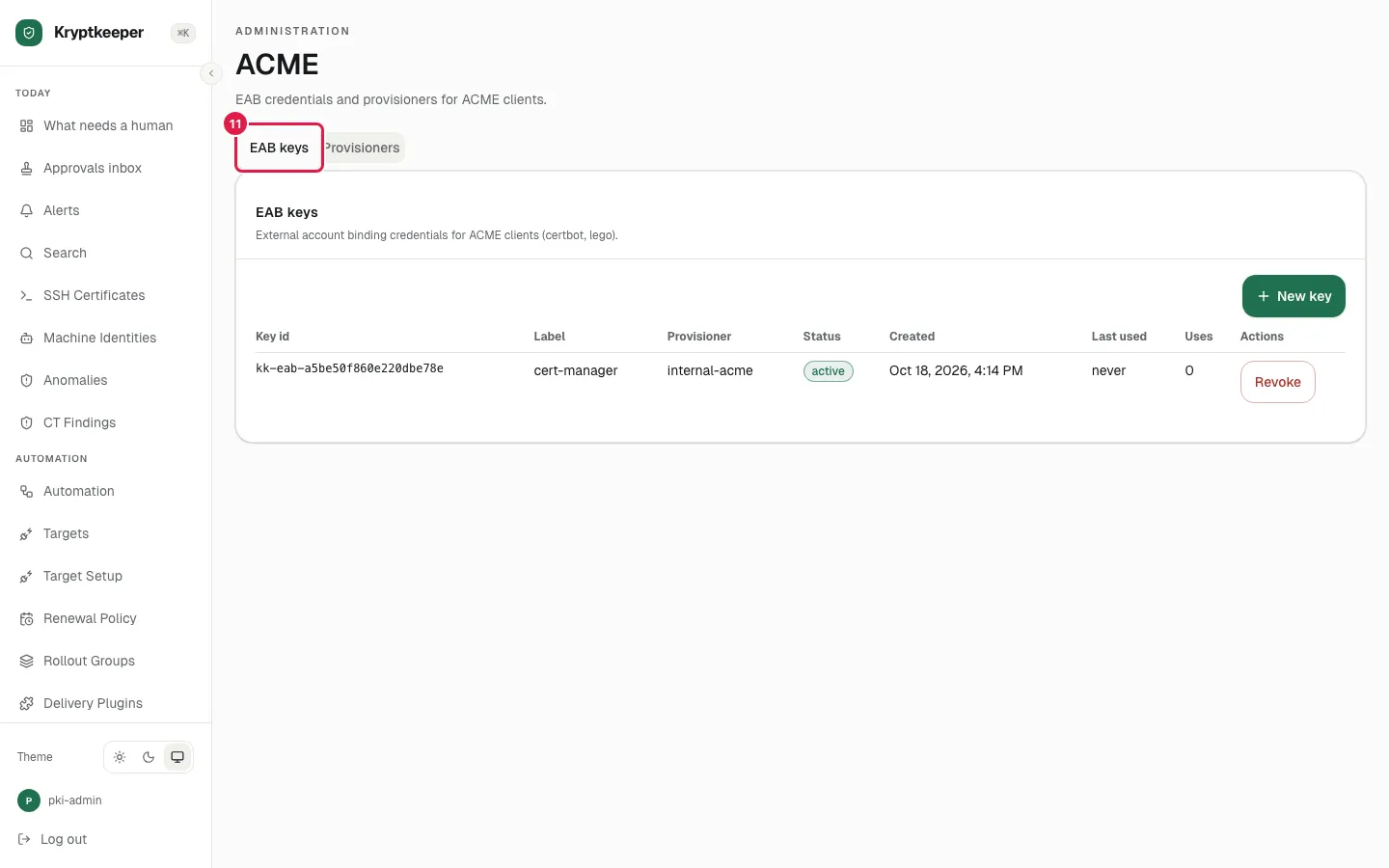Click the SSH Certificates terminal icon
The image size is (1389, 868).
click(x=26, y=295)
